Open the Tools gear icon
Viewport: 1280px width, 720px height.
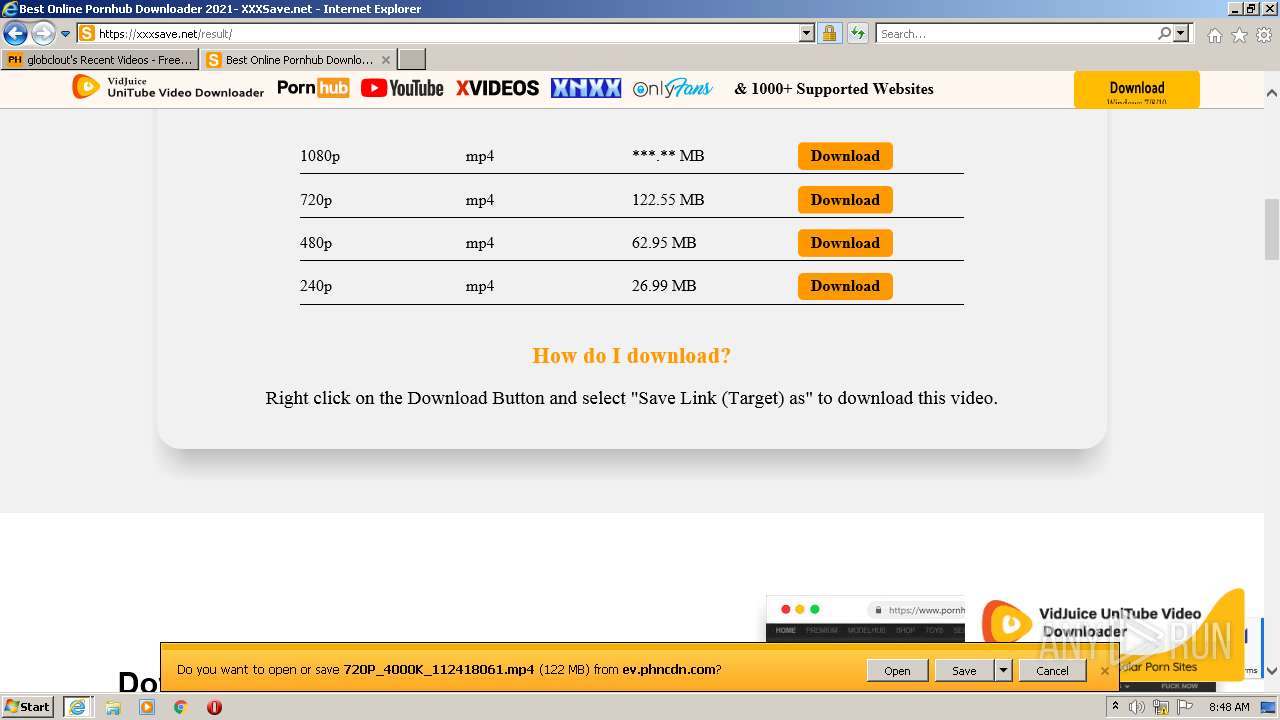(1264, 35)
